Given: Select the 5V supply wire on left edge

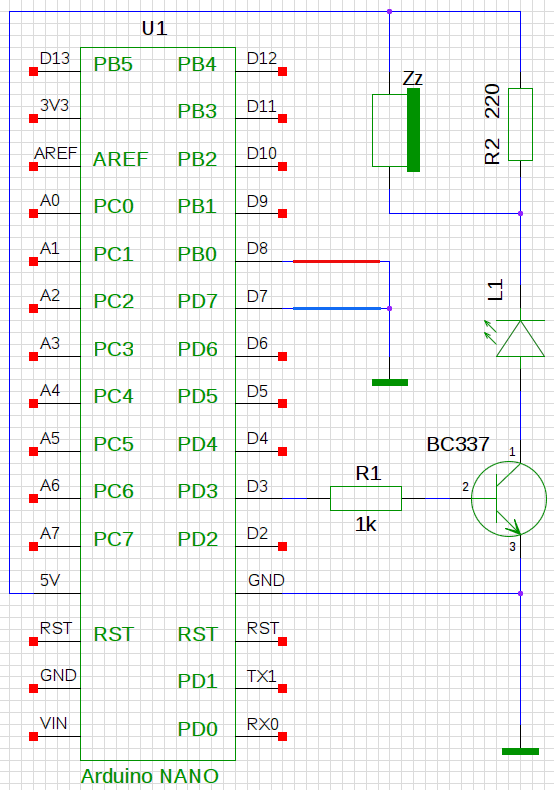Looking at the screenshot, I should pos(10,302).
